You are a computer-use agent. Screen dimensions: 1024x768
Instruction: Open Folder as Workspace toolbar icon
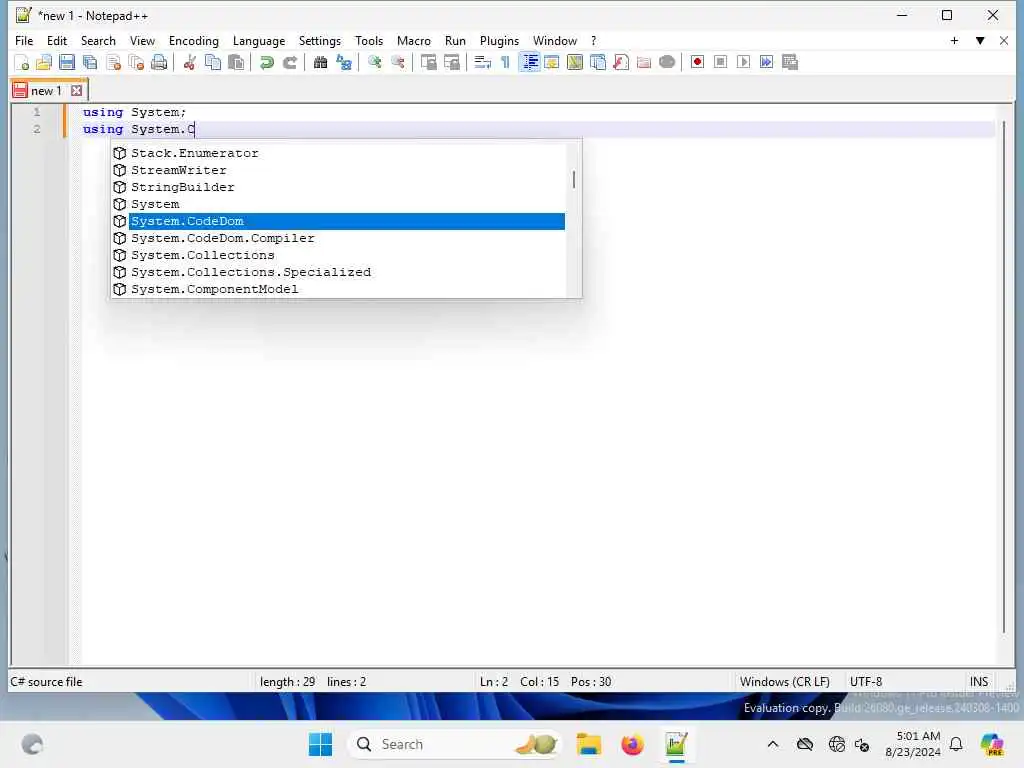click(x=644, y=62)
